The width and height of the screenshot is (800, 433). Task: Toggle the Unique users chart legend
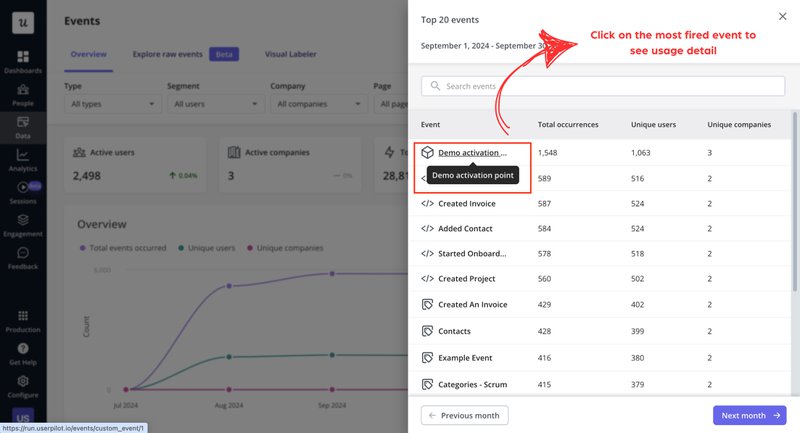(209, 247)
